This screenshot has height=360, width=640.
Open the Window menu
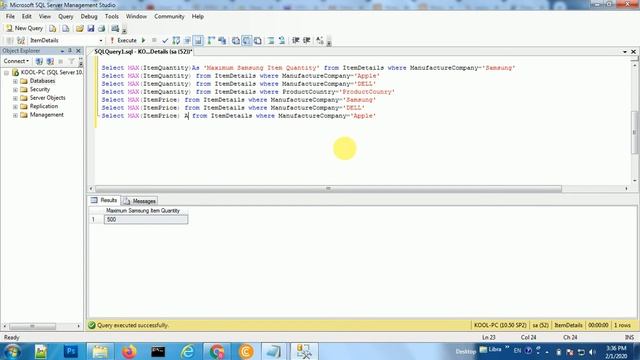(136, 17)
